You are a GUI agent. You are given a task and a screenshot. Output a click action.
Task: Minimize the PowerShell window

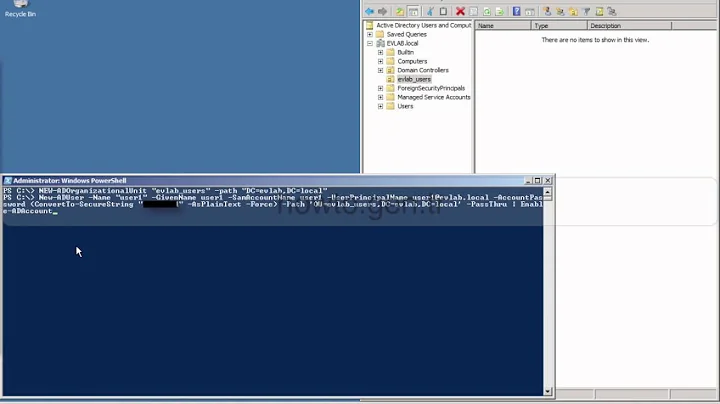(x=528, y=181)
